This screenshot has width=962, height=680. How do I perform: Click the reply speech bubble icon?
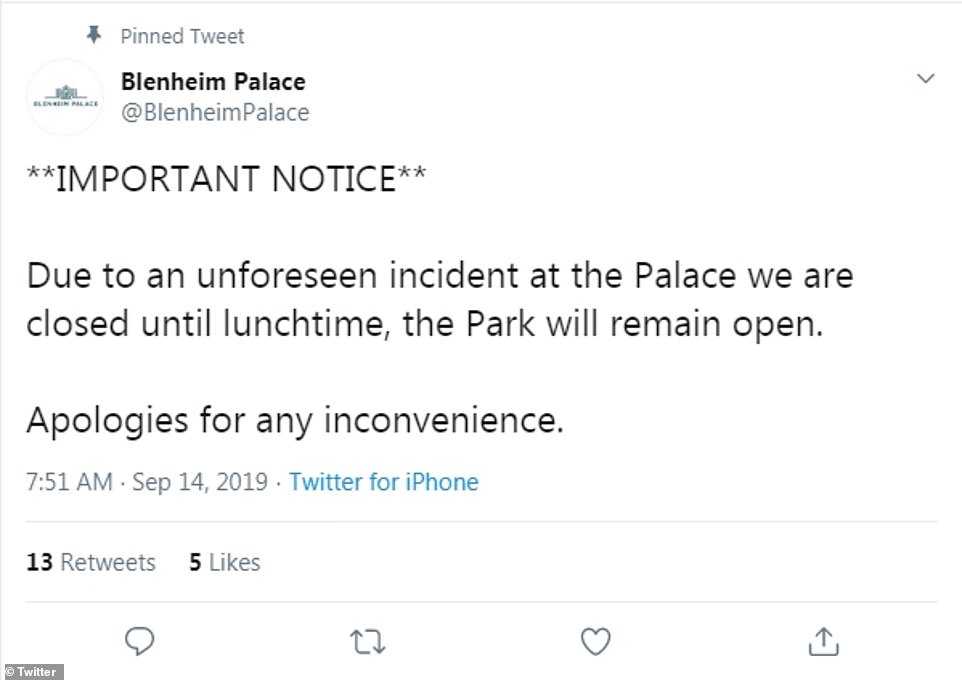(x=142, y=639)
